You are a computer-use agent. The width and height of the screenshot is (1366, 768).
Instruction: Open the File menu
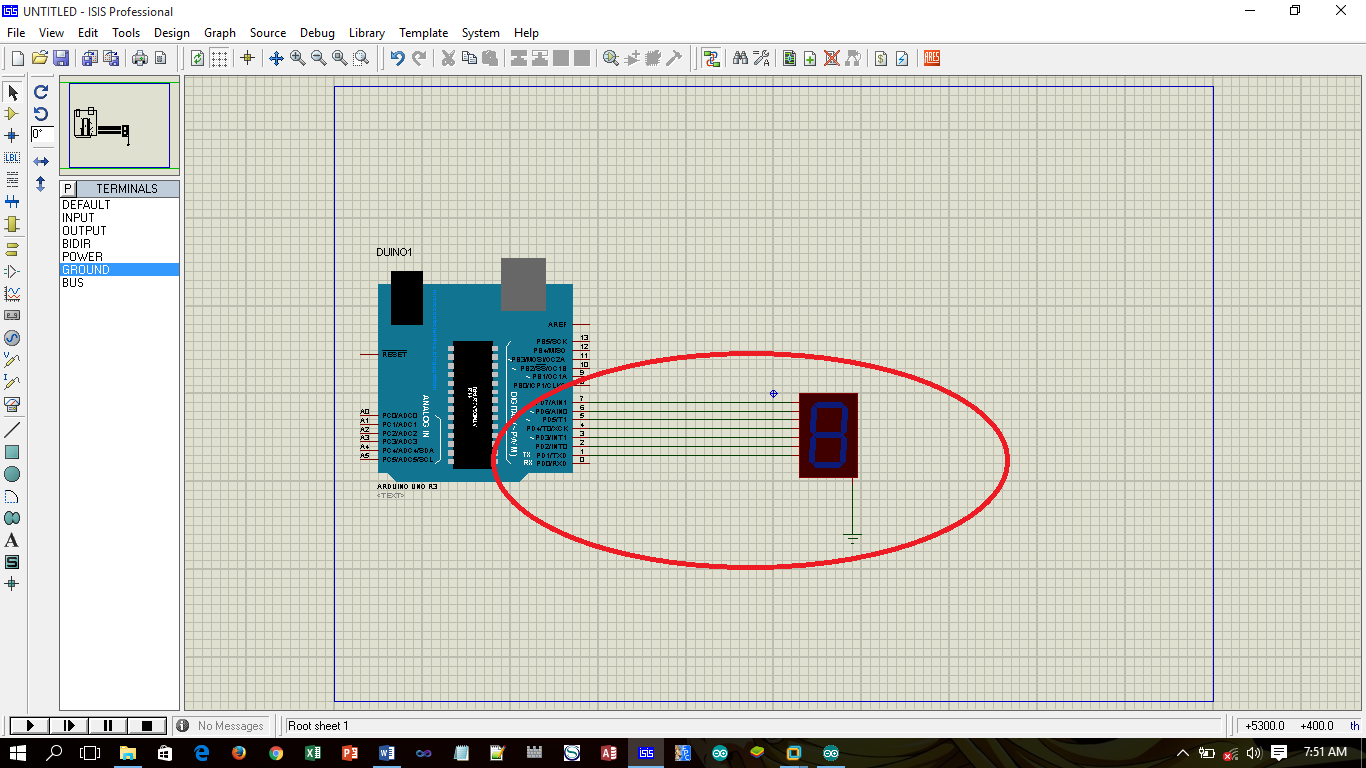[x=16, y=33]
